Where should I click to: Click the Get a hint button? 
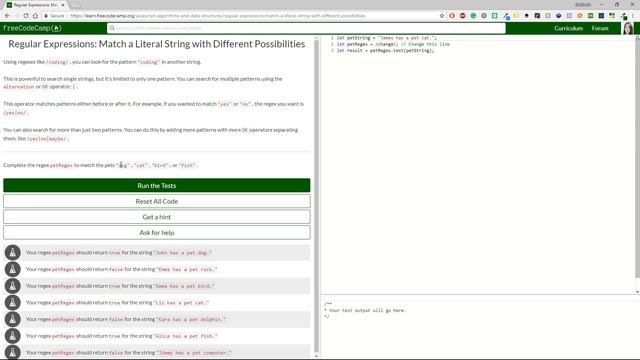coord(157,217)
